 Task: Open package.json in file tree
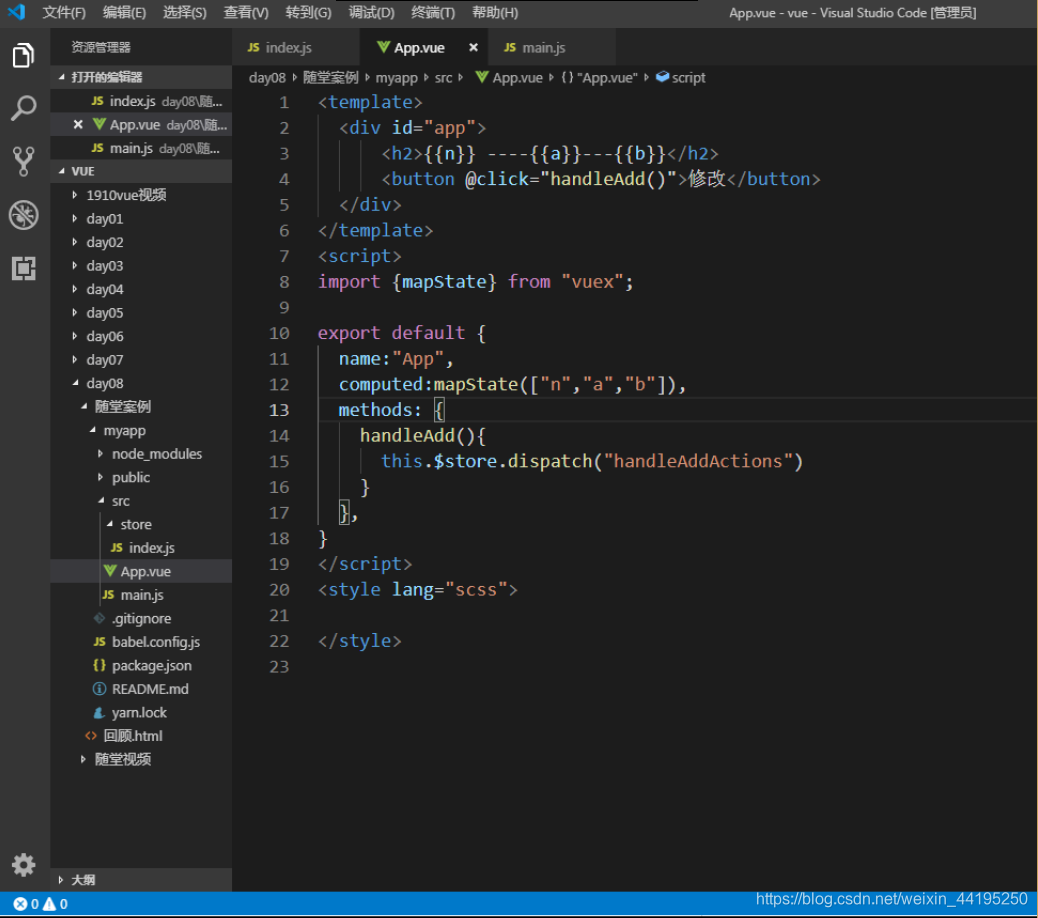tap(152, 666)
